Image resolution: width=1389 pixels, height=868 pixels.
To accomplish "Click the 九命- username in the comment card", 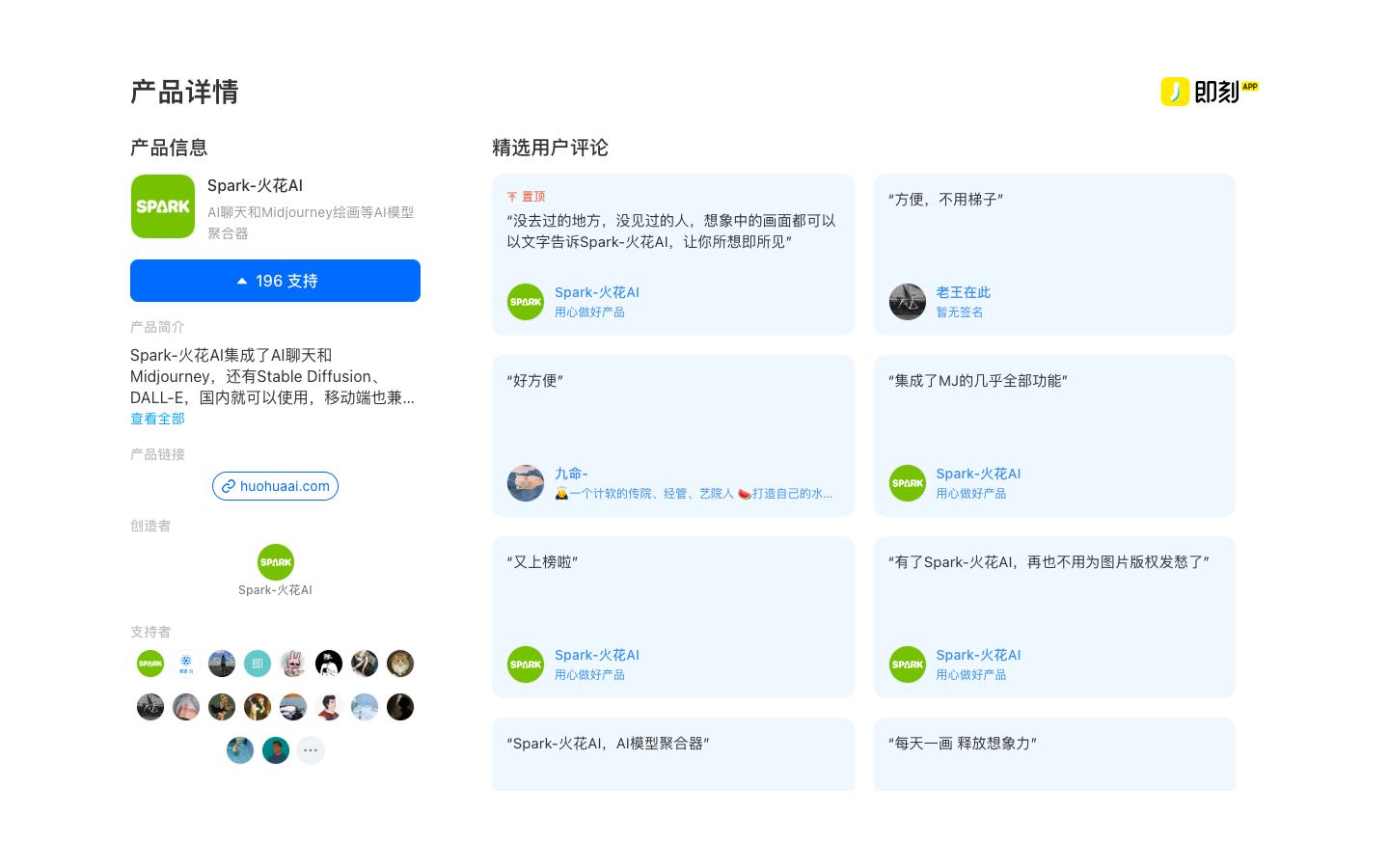I will (571, 474).
